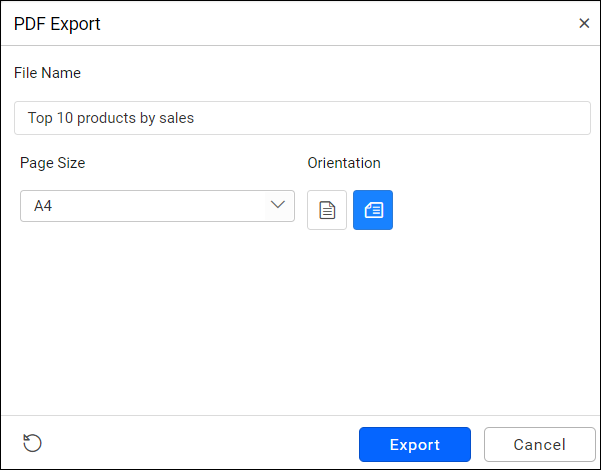Close the PDF Export dialog
This screenshot has width=601, height=470.
point(584,23)
